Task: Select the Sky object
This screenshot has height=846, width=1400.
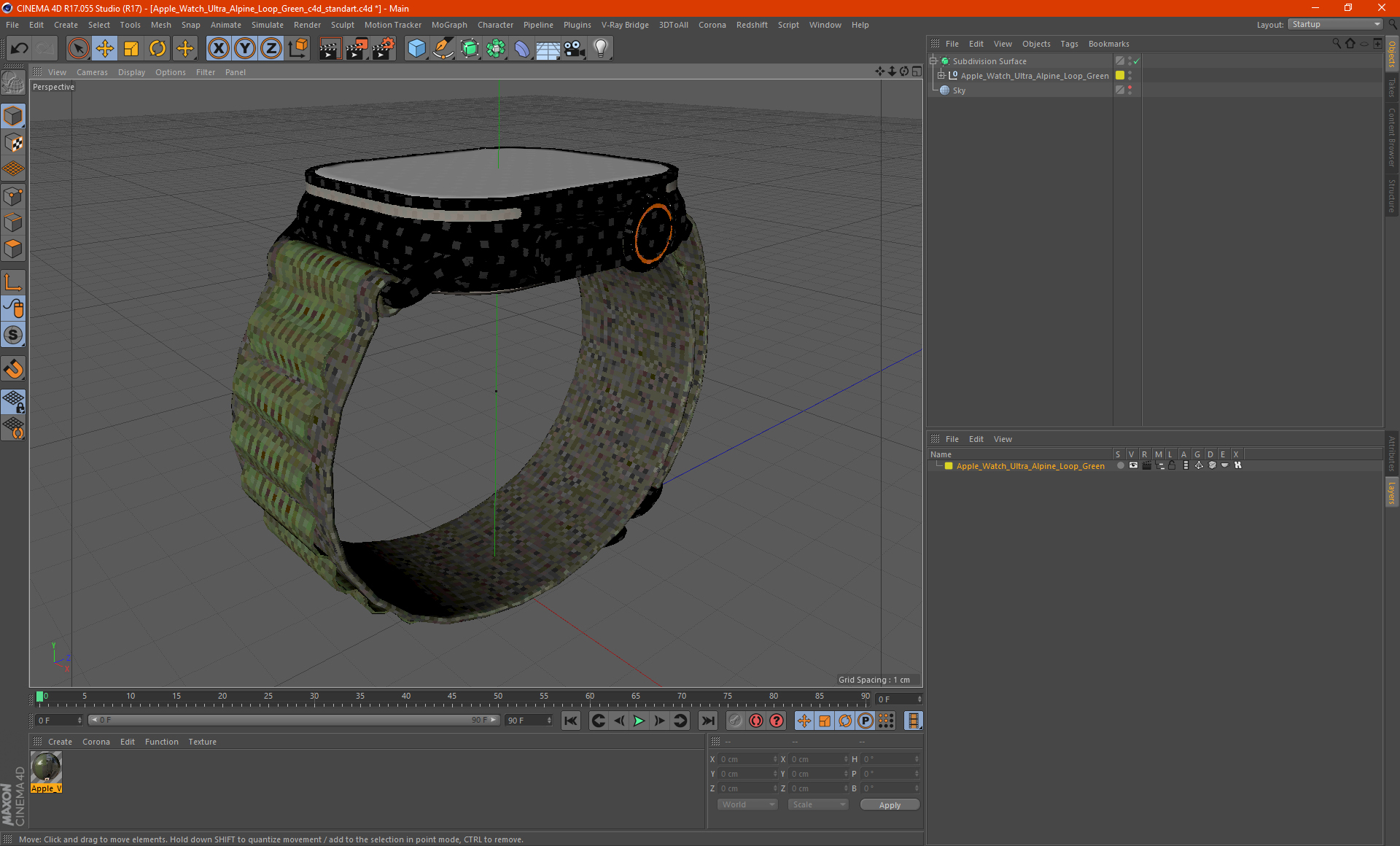Action: [959, 90]
